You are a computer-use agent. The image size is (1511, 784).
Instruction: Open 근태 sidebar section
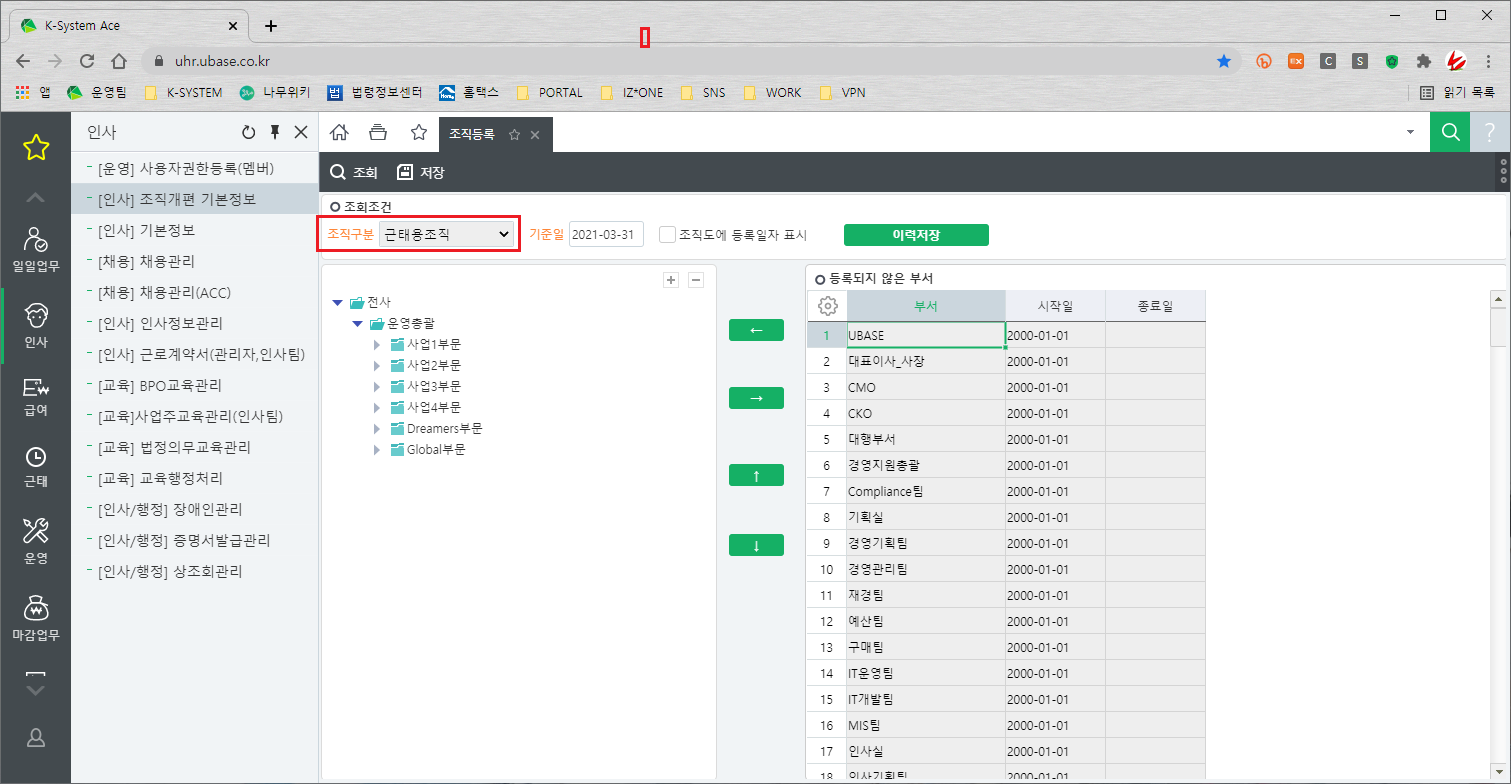36,466
